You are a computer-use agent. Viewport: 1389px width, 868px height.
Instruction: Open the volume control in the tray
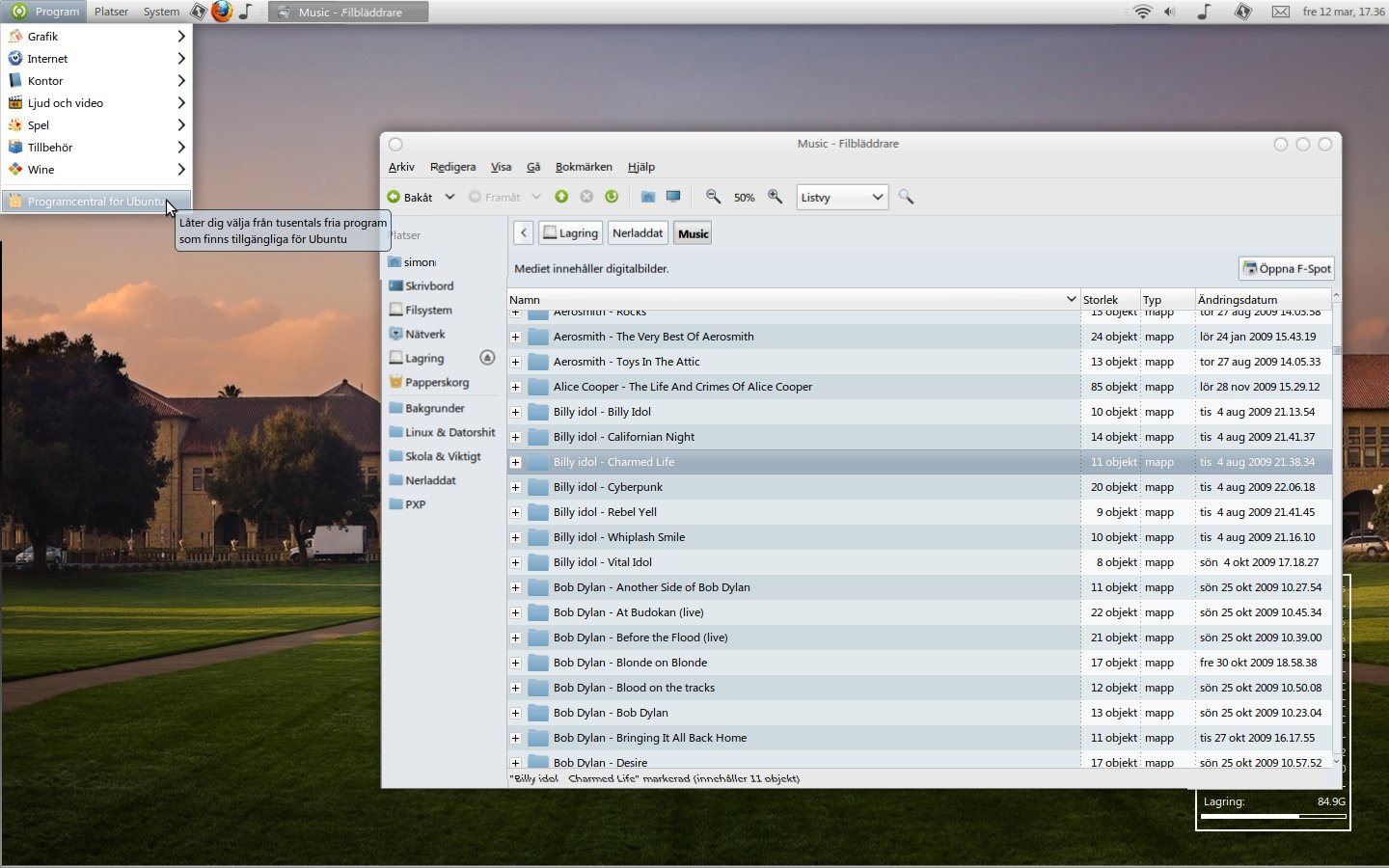tap(1170, 12)
